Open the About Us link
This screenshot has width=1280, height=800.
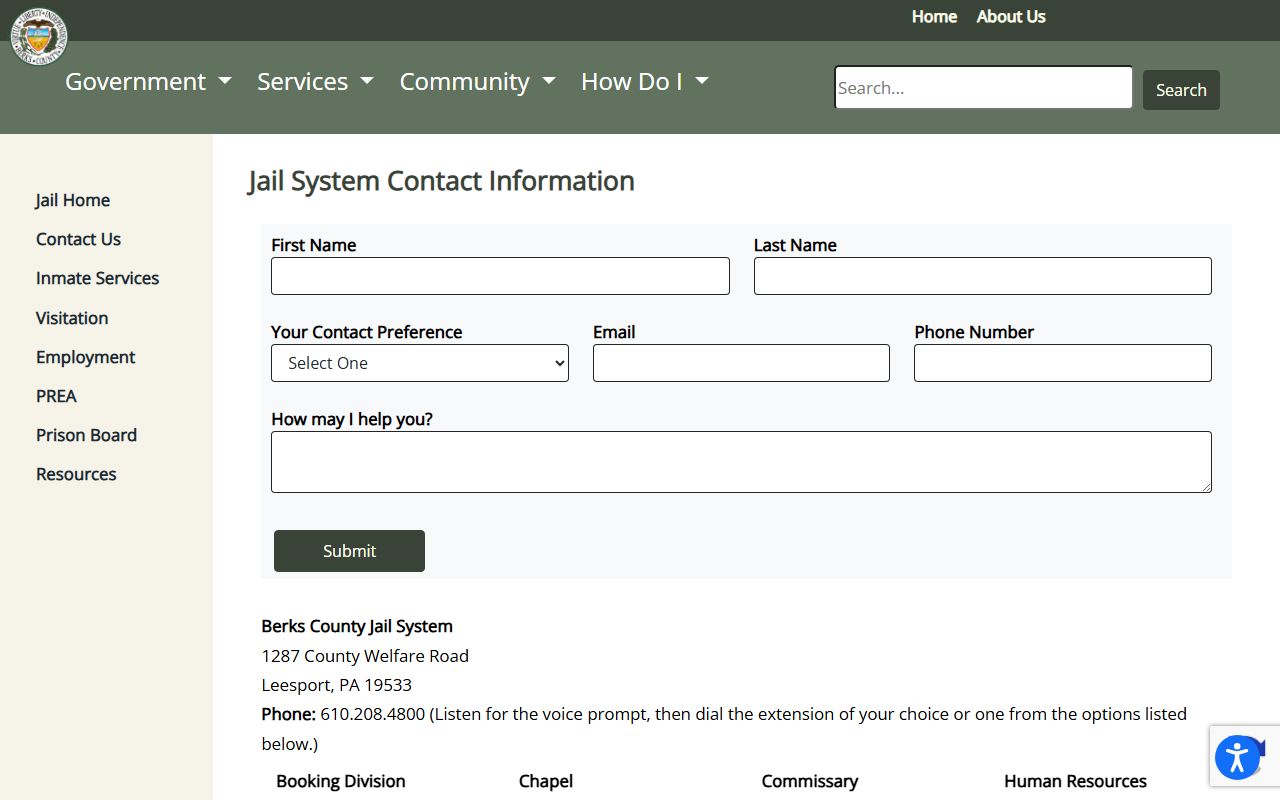pyautogui.click(x=1011, y=17)
